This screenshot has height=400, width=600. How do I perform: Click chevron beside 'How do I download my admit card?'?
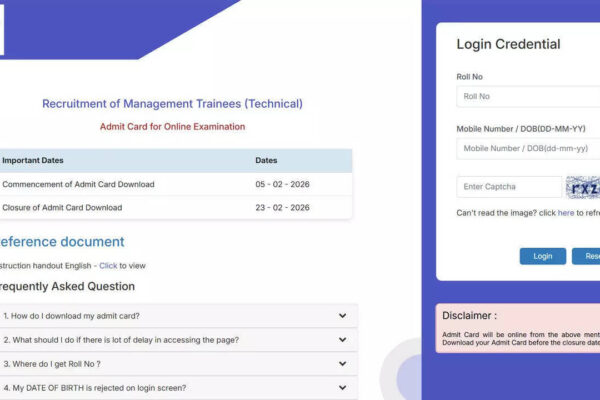(342, 316)
